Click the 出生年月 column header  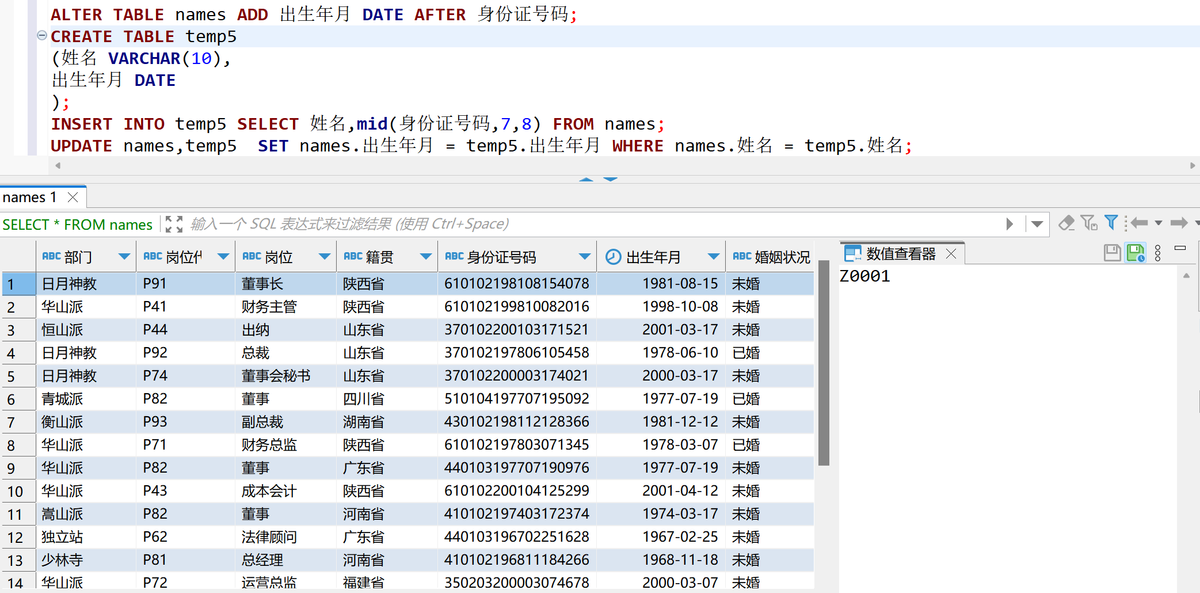661,257
